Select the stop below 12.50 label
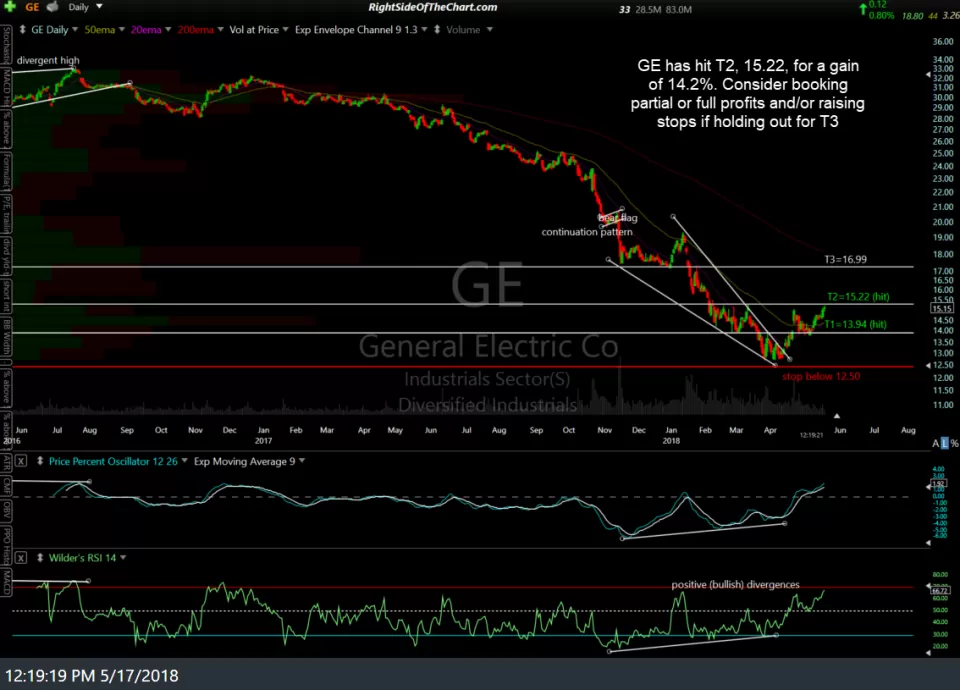 [821, 376]
